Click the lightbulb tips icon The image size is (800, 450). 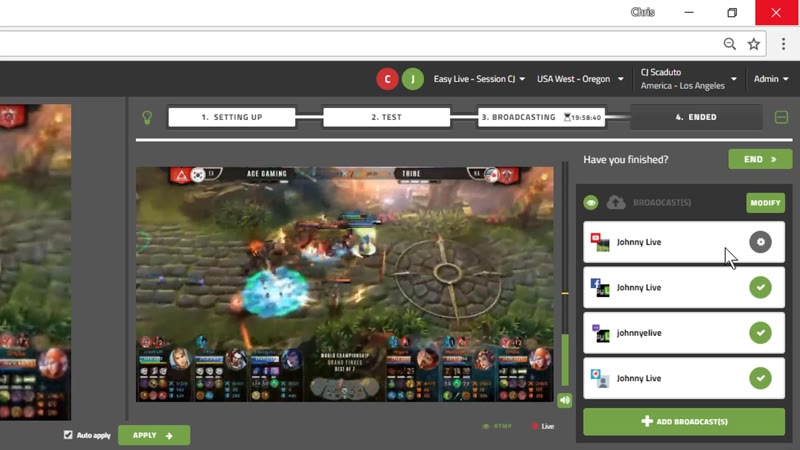click(147, 118)
